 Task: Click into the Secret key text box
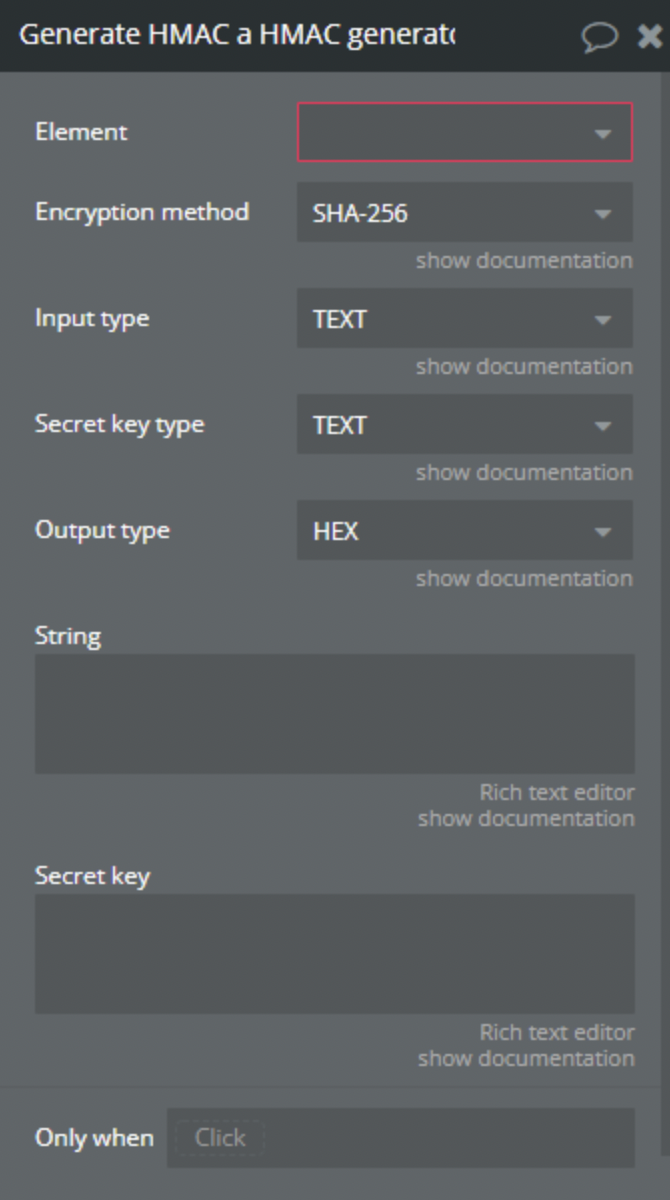334,953
